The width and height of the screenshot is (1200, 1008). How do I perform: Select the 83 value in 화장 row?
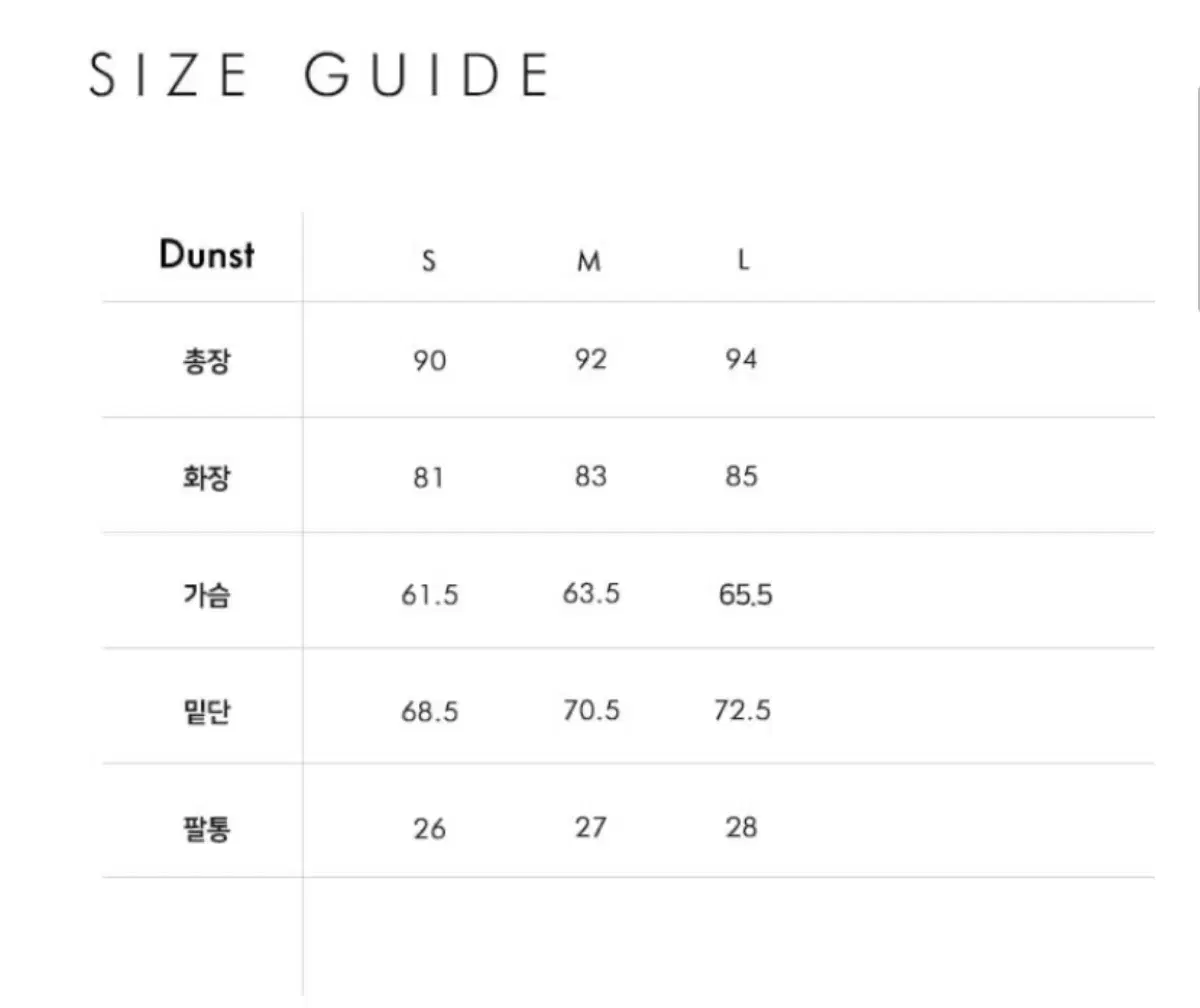click(590, 477)
